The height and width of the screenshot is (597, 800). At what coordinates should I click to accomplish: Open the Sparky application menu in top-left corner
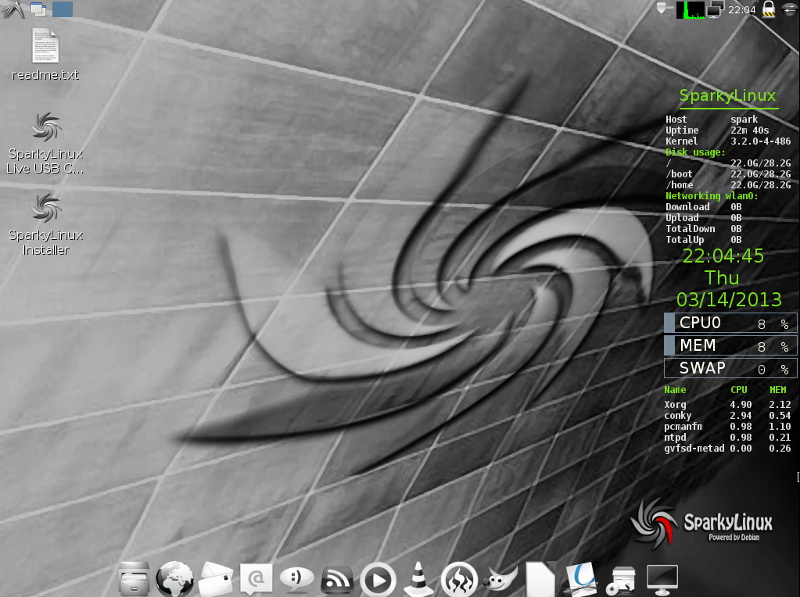(x=10, y=8)
